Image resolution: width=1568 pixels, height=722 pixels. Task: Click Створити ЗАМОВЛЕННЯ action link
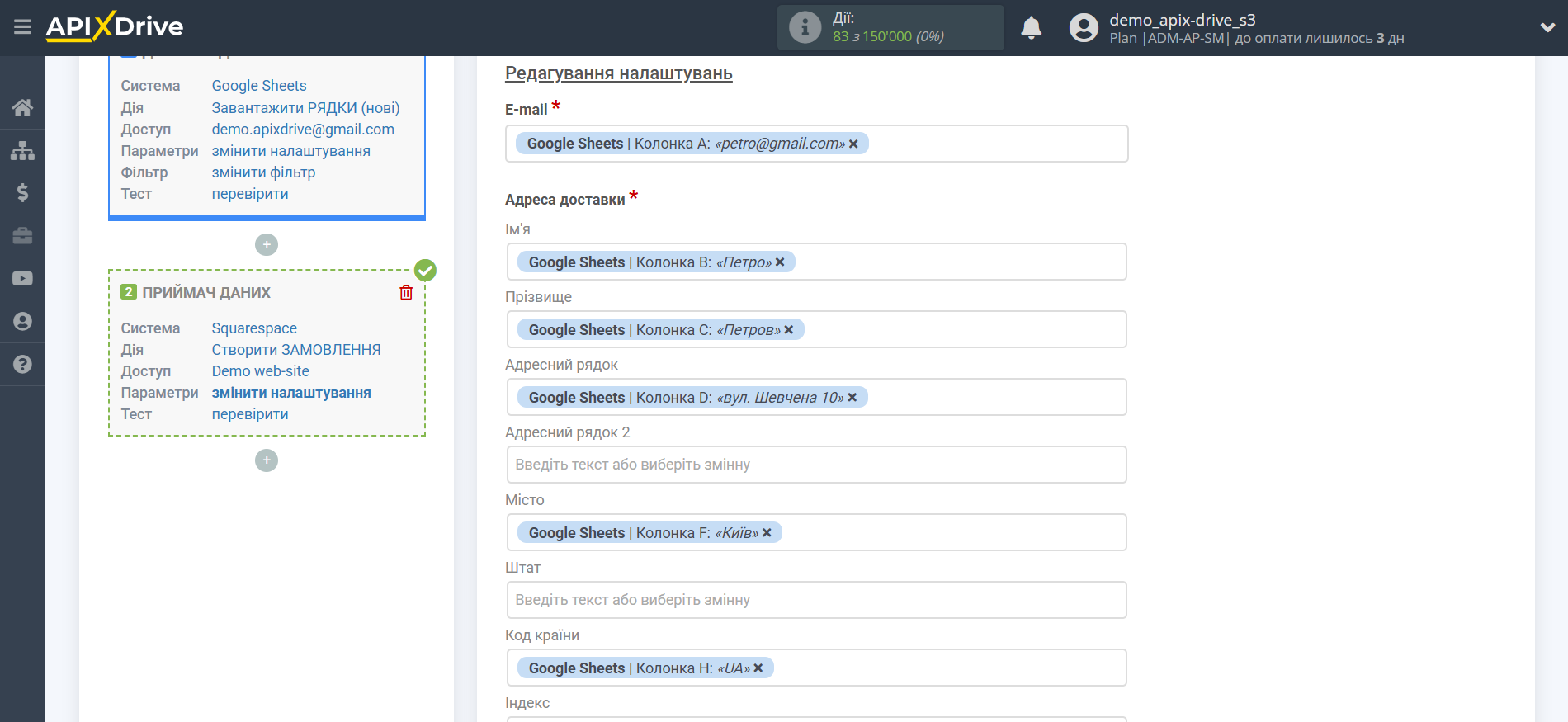pos(296,350)
